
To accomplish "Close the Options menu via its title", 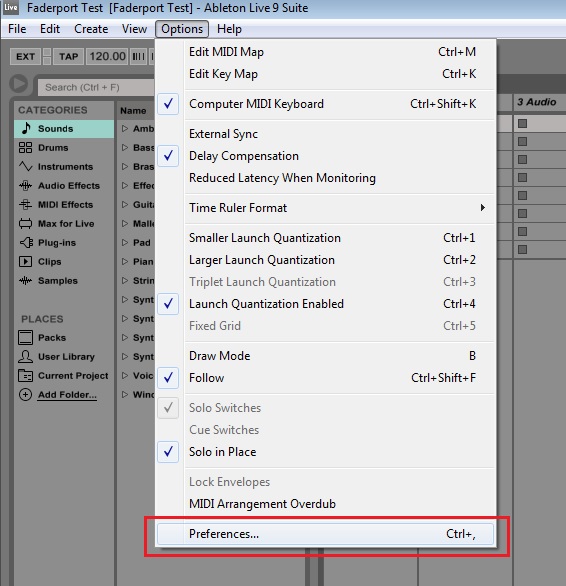I will tap(182, 29).
